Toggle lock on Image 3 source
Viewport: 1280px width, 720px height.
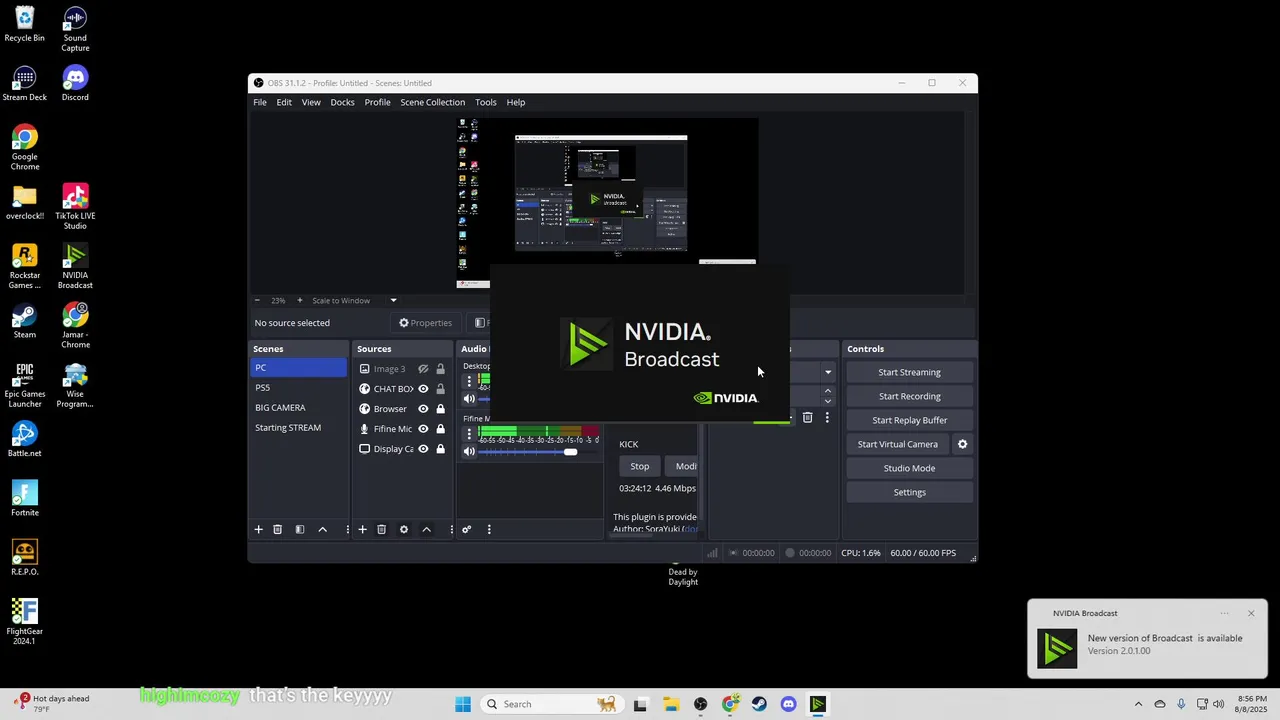pos(440,369)
